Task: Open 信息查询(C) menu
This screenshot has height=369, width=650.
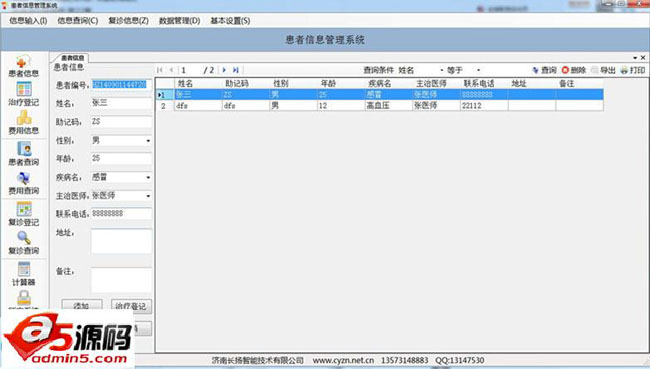Action: coord(78,21)
